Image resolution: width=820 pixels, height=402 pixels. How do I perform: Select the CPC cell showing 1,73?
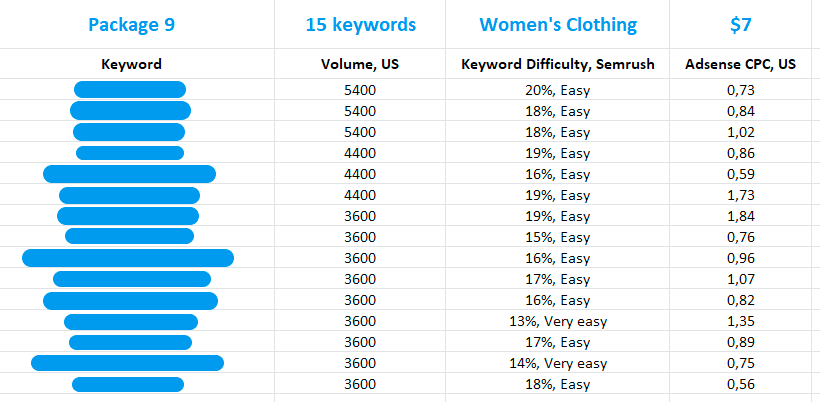(741, 195)
